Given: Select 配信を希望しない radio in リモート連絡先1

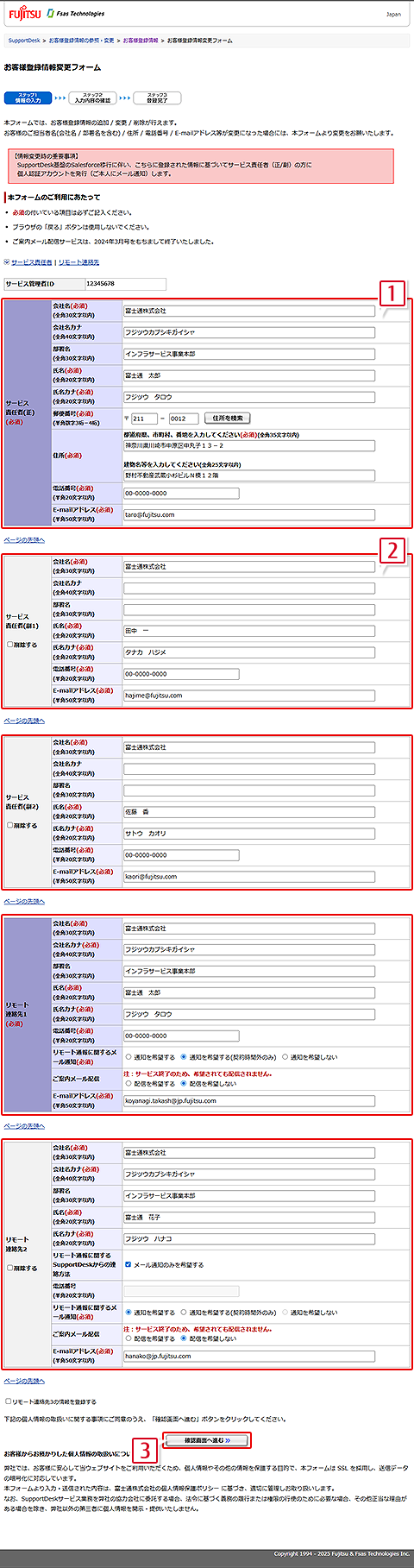Looking at the screenshot, I should (x=185, y=1084).
